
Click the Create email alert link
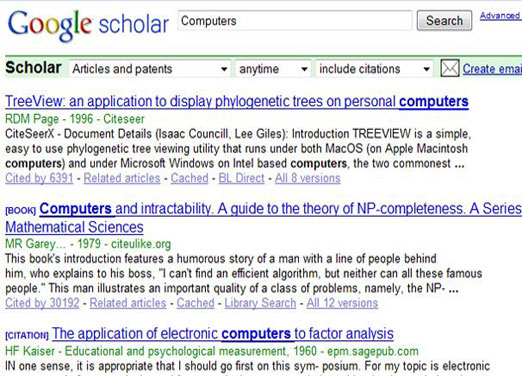click(492, 69)
